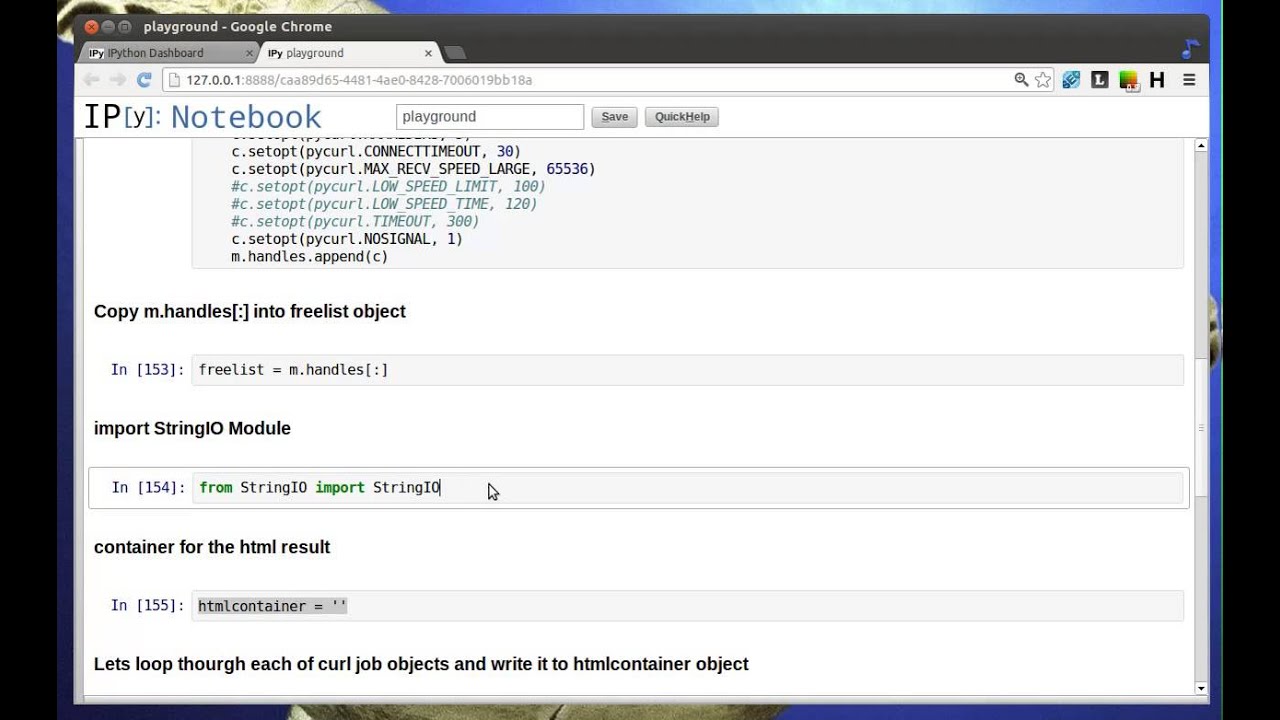Image resolution: width=1280 pixels, height=720 pixels.
Task: Open a new browser tab
Action: click(454, 53)
